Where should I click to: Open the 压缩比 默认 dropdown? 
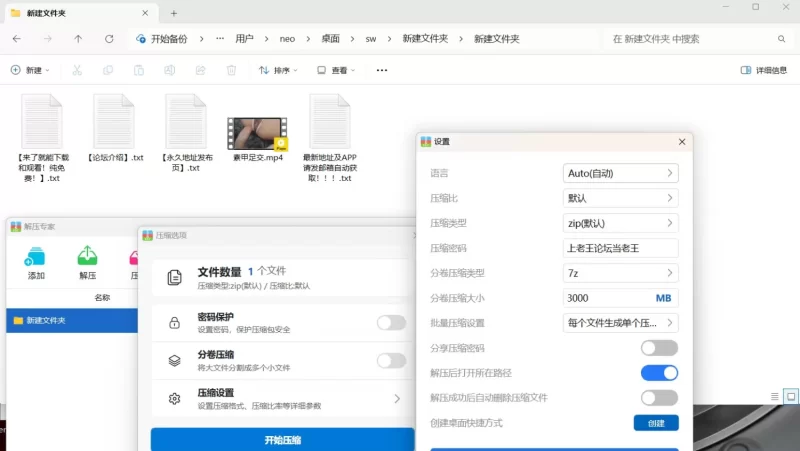click(x=620, y=198)
